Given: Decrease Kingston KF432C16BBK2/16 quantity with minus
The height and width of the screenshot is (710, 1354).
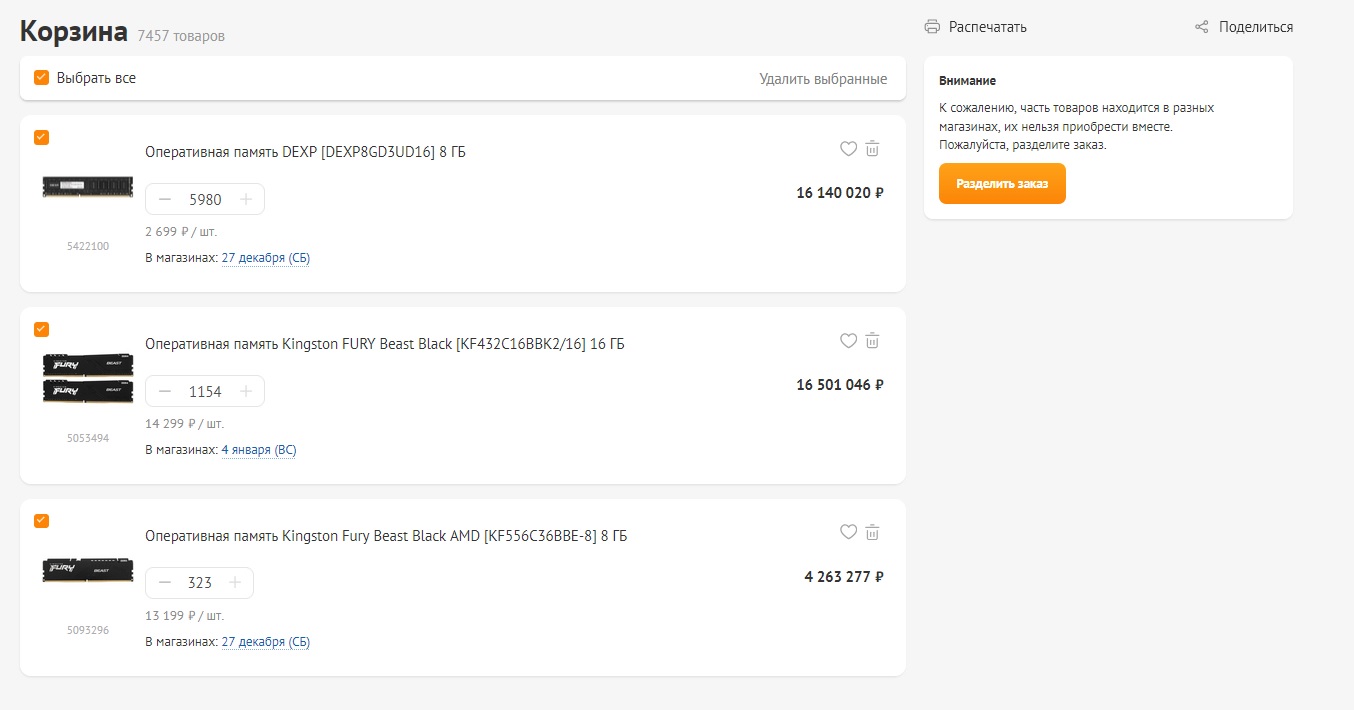Looking at the screenshot, I should [165, 391].
